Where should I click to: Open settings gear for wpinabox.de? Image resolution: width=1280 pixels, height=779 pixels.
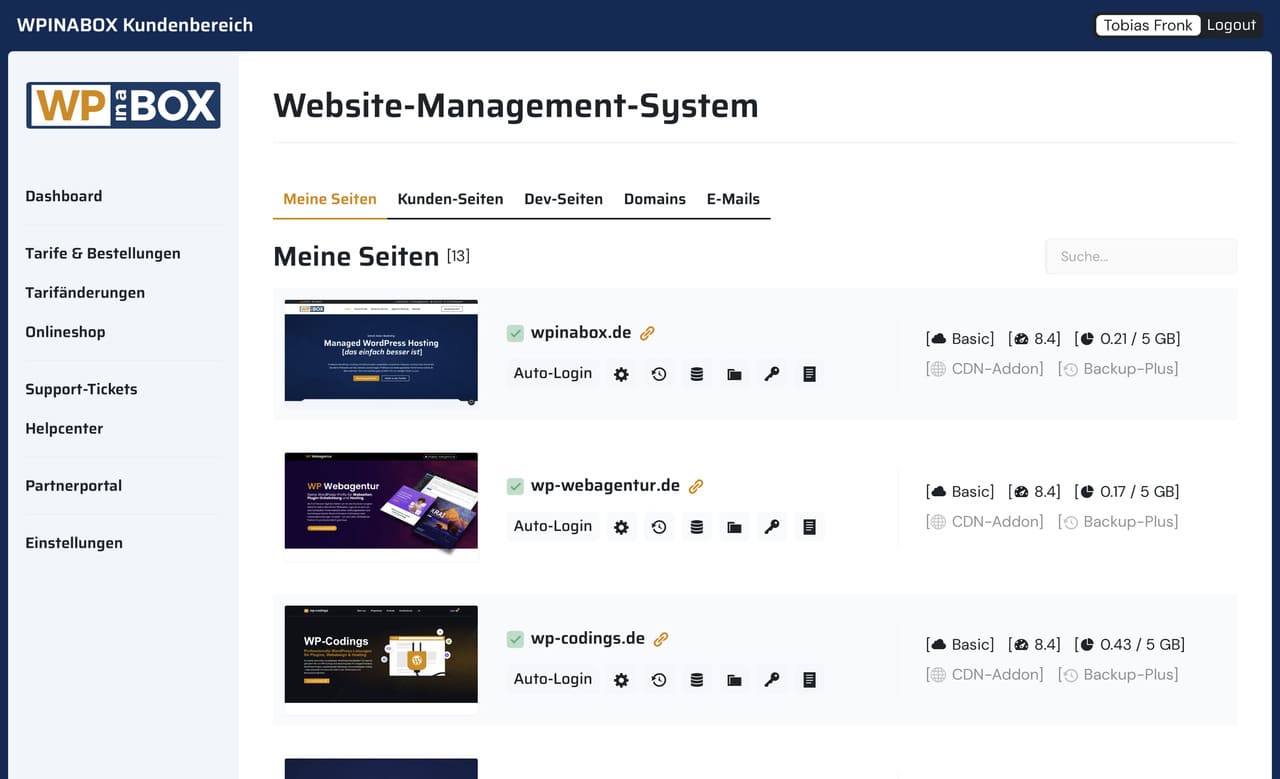click(621, 373)
